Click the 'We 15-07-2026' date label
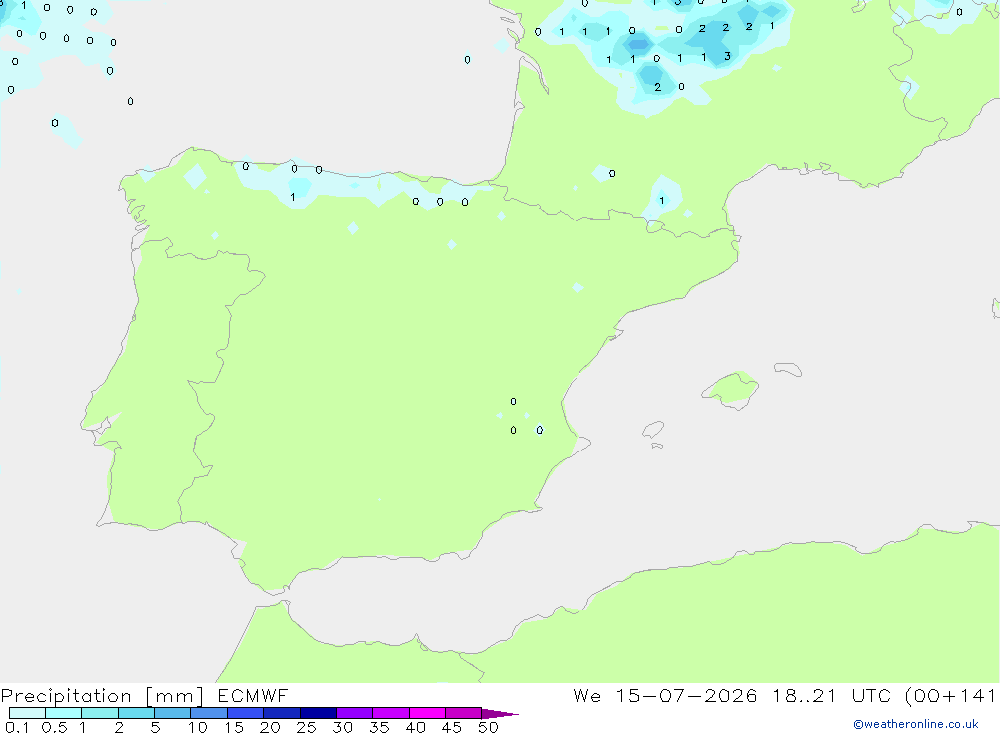This screenshot has height=733, width=1000. (x=665, y=696)
